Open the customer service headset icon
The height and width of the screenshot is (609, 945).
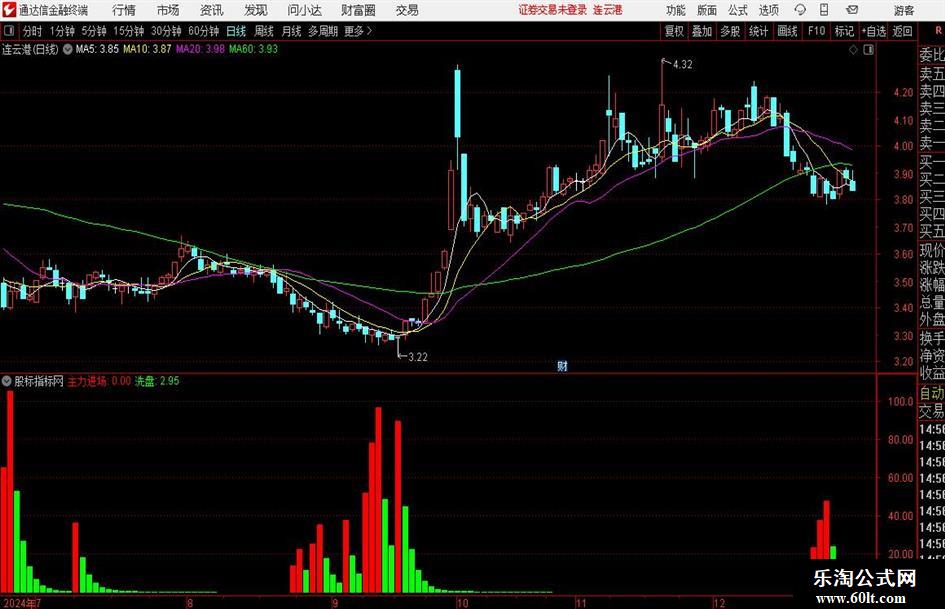[800, 10]
